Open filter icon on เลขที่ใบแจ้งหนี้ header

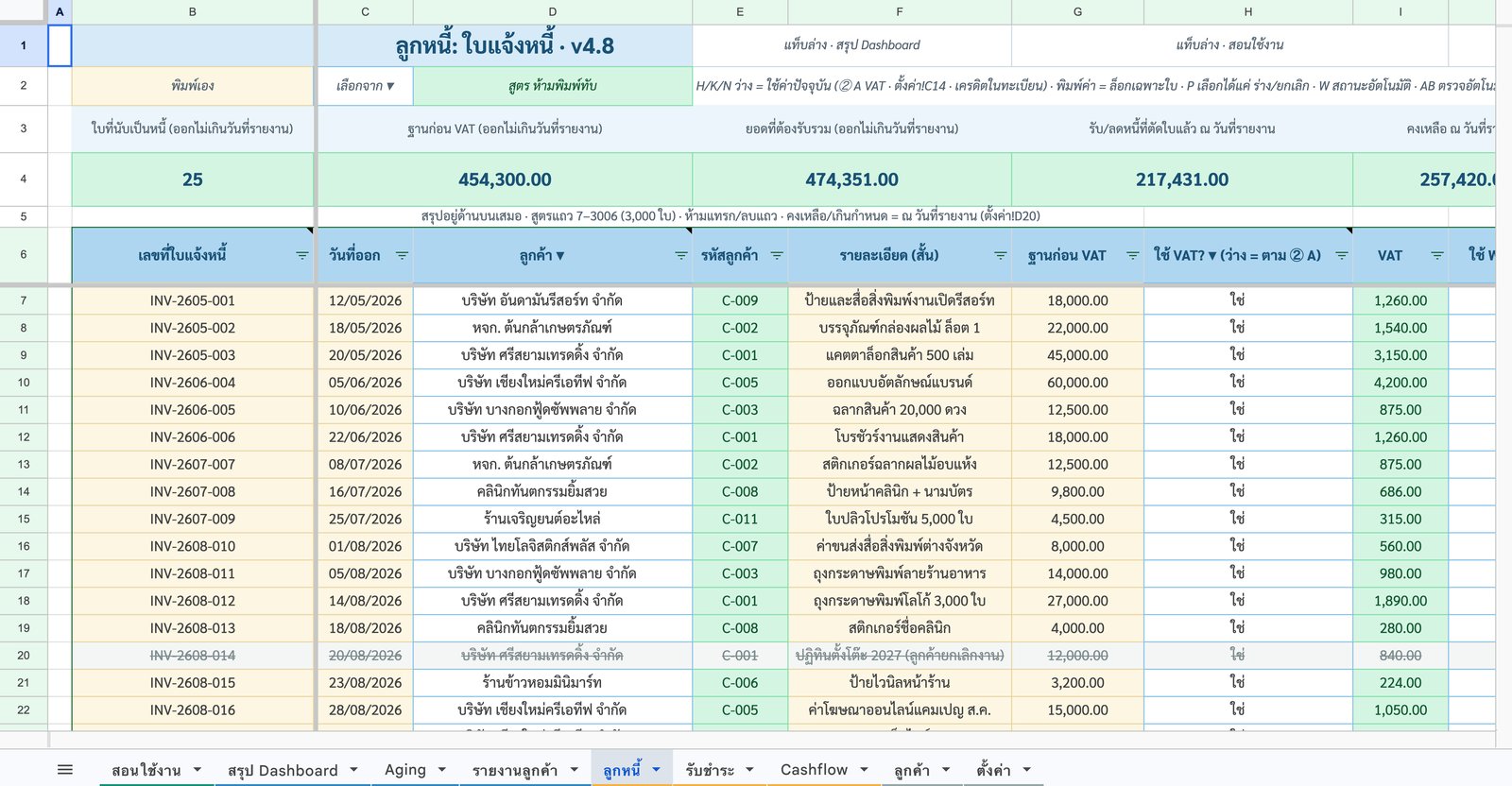click(x=302, y=255)
